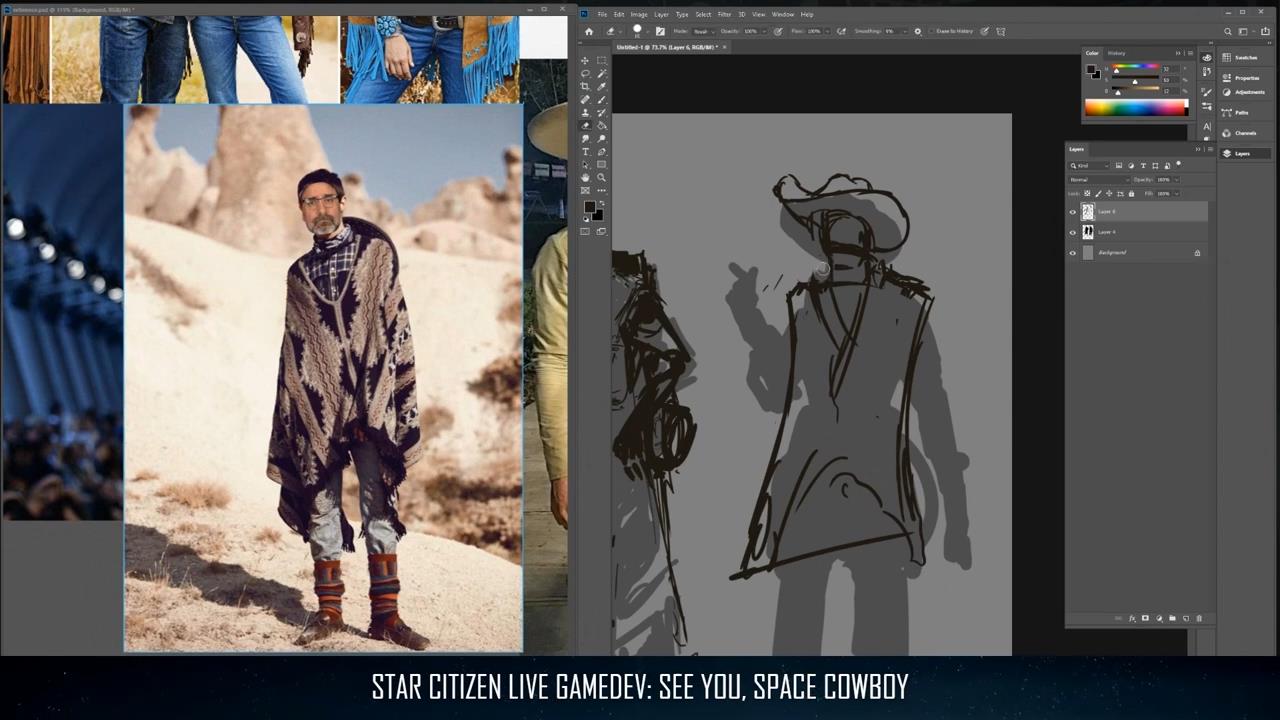Click the Zoom tool magnifier

[x=601, y=178]
